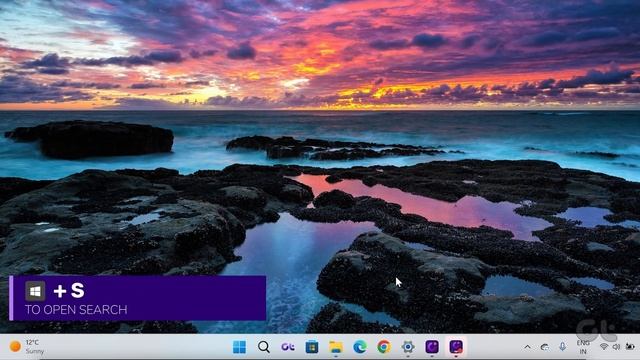Open Settings gear in the taskbar
Viewport: 640px width, 360px height.
tap(408, 347)
